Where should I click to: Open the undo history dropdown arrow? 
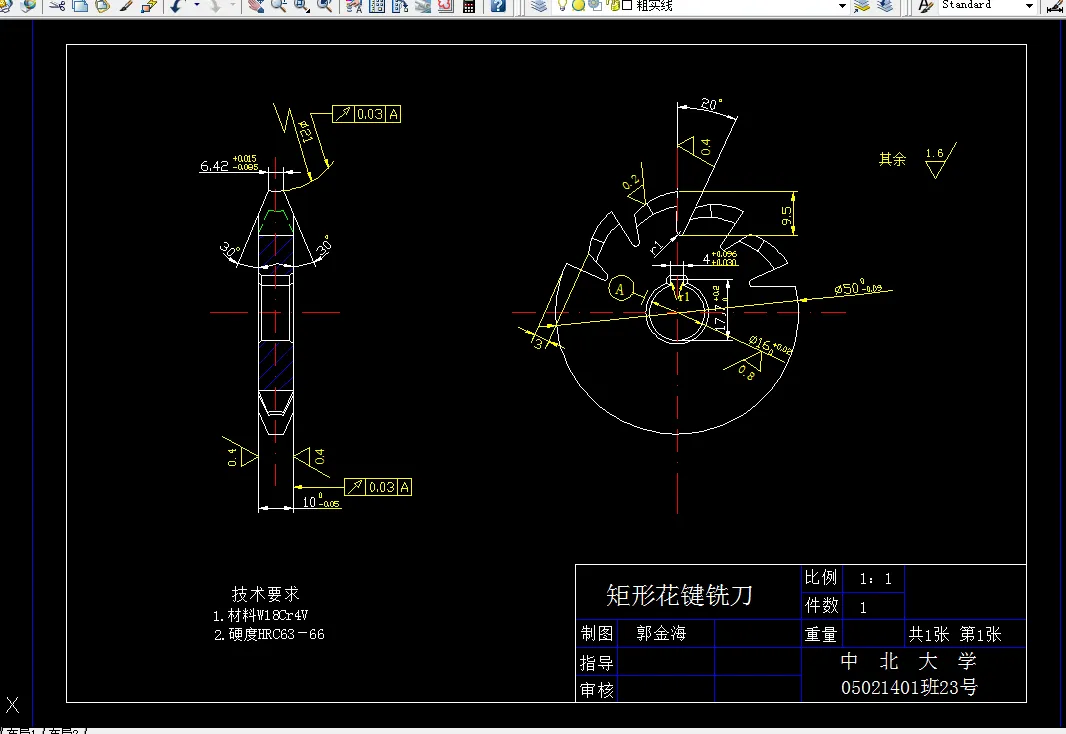[196, 5]
